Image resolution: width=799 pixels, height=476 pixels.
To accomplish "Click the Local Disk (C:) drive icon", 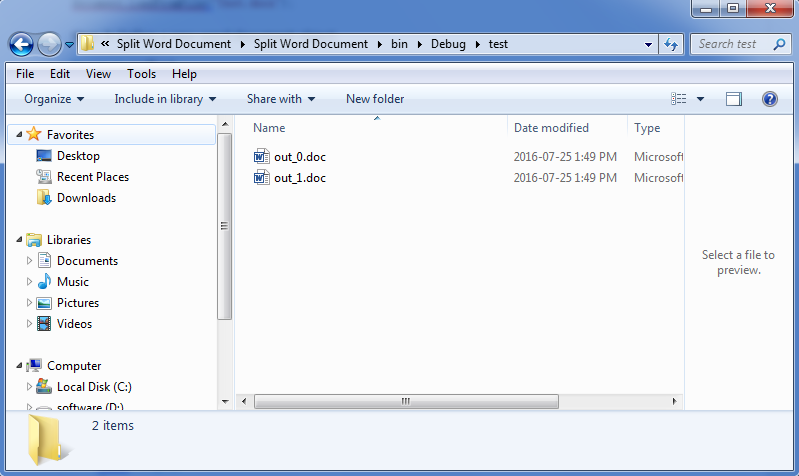I will coord(44,386).
